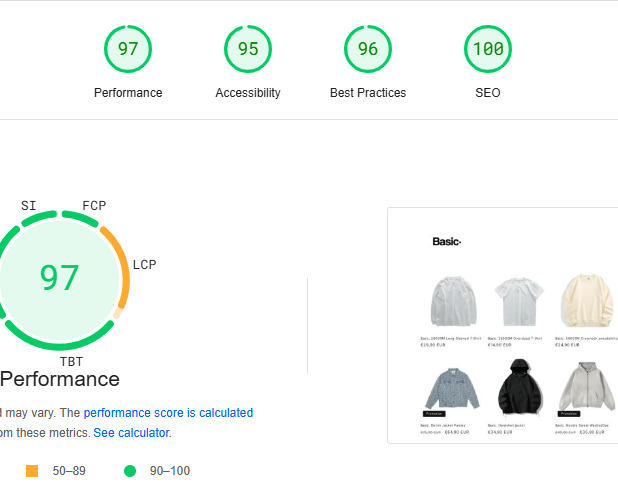
Task: Select the Best Practices gauge showing 96
Action: click(x=368, y=49)
